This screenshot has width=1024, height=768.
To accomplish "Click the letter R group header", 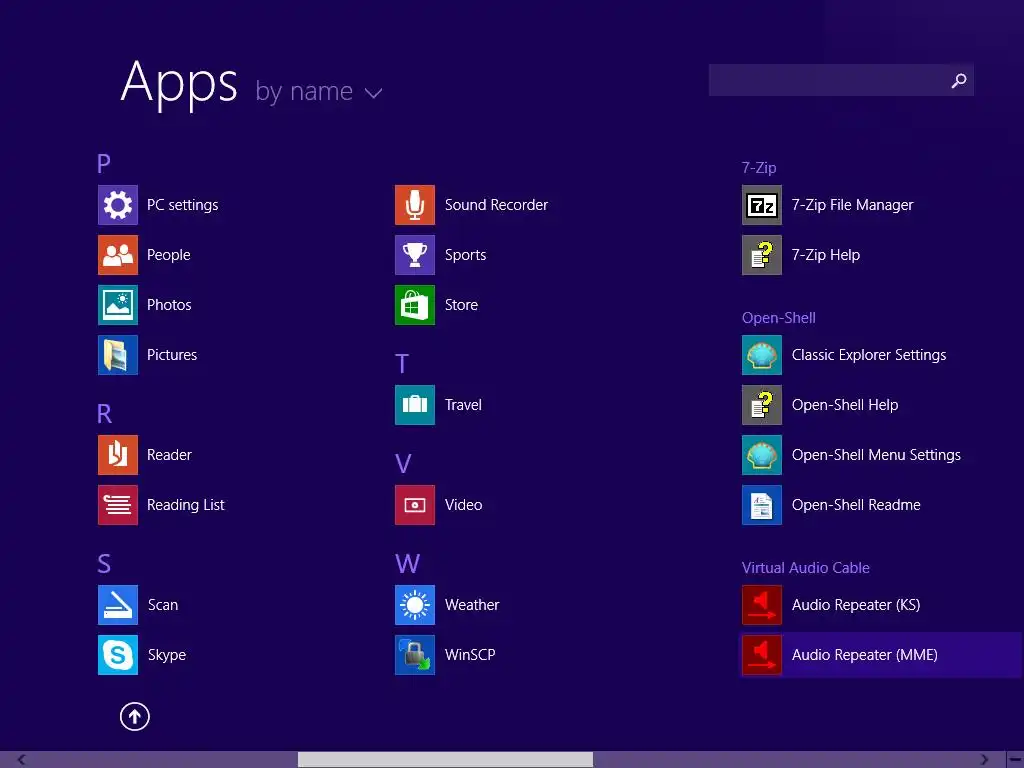I will tap(104, 413).
